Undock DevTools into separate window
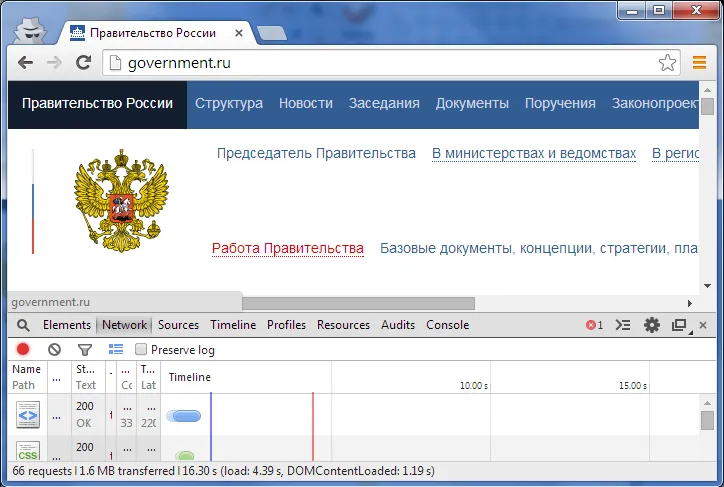 [x=679, y=325]
